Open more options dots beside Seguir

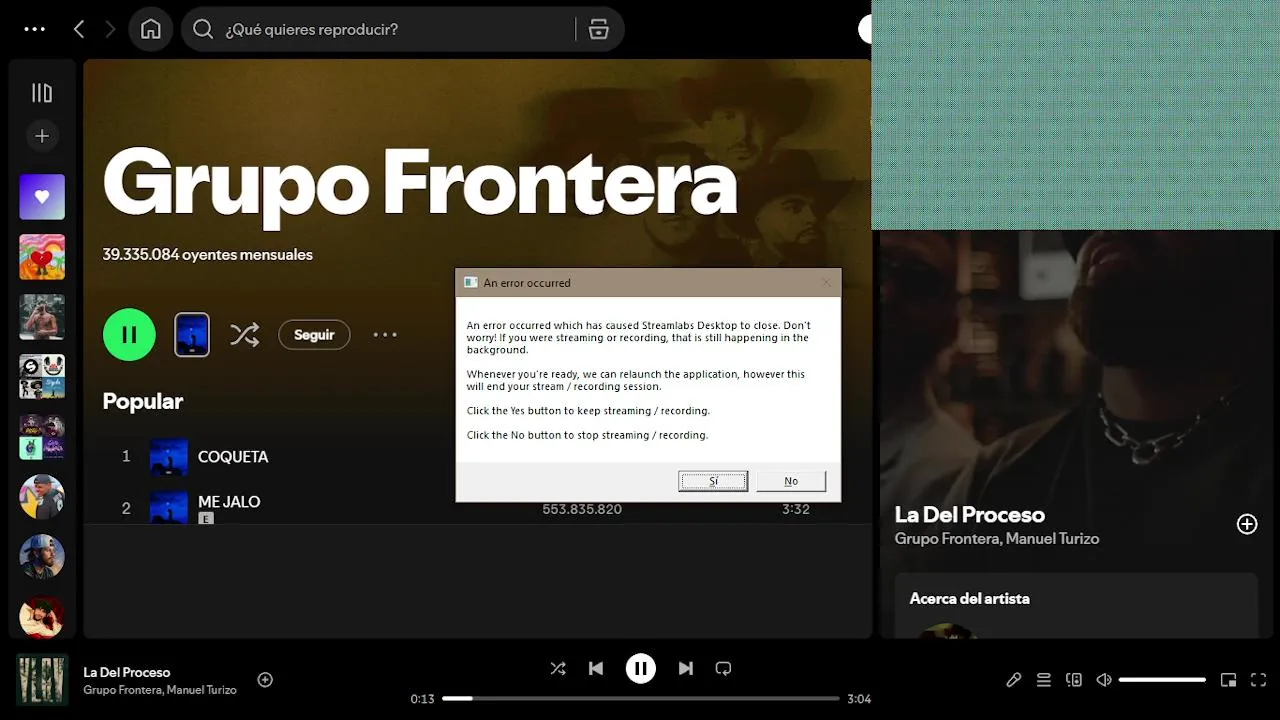pyautogui.click(x=385, y=335)
